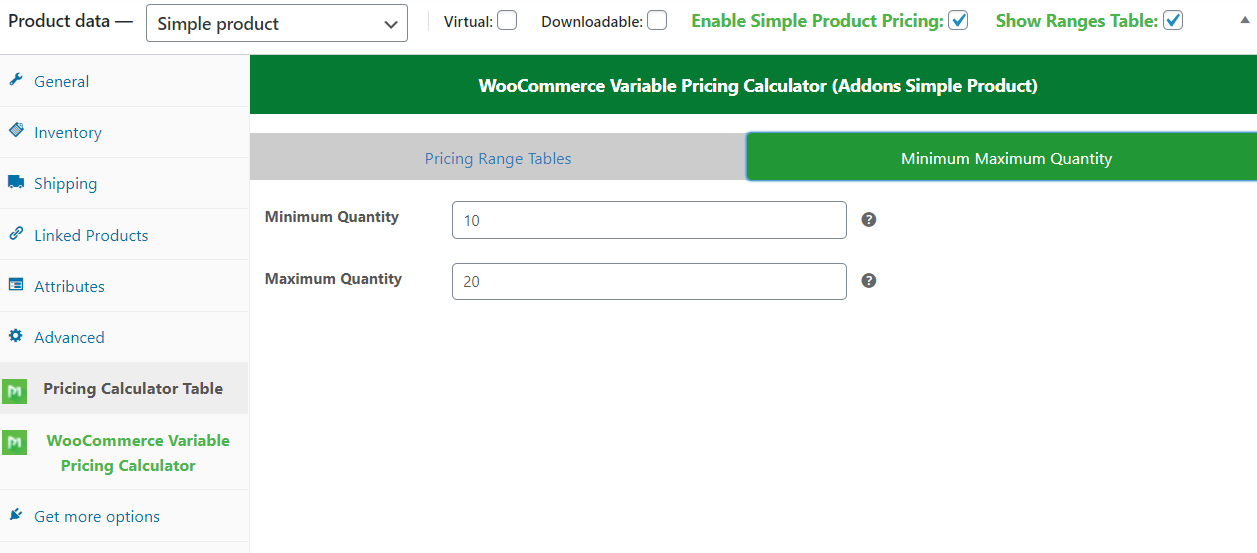Click the Inventory tag icon
This screenshot has height=553, width=1257.
[15, 131]
